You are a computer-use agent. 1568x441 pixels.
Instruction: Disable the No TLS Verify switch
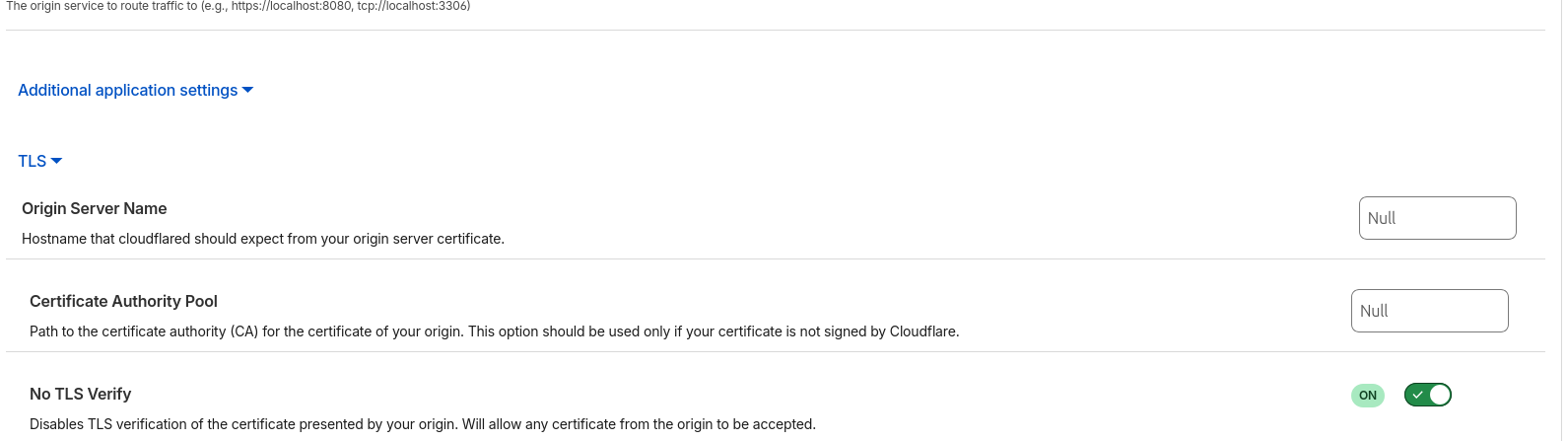coord(1427,395)
